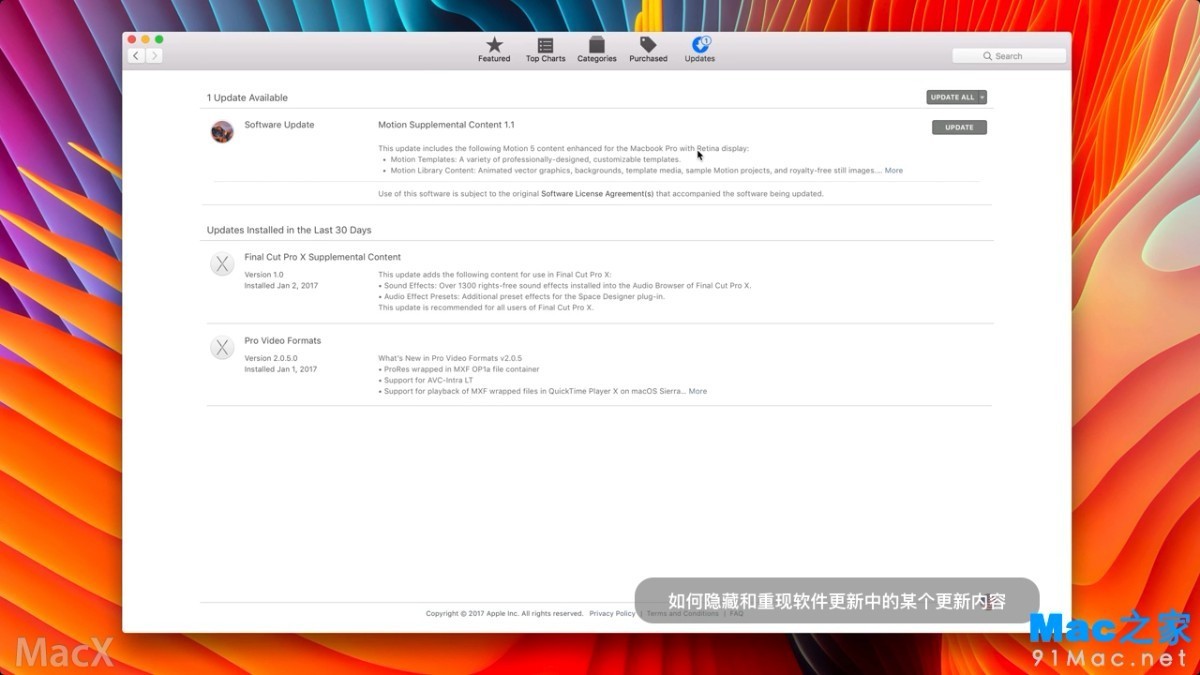Open the Software License Agreement(s) link
1200x675 pixels.
point(597,194)
